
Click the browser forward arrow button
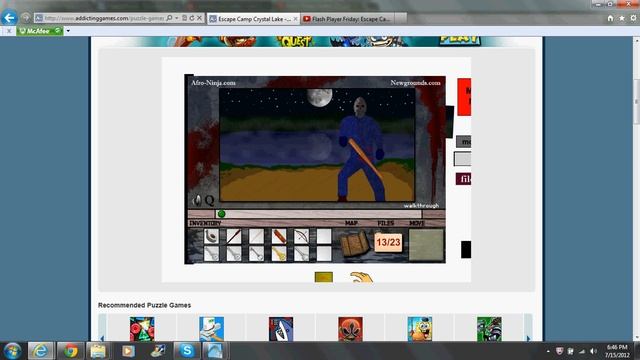click(26, 18)
